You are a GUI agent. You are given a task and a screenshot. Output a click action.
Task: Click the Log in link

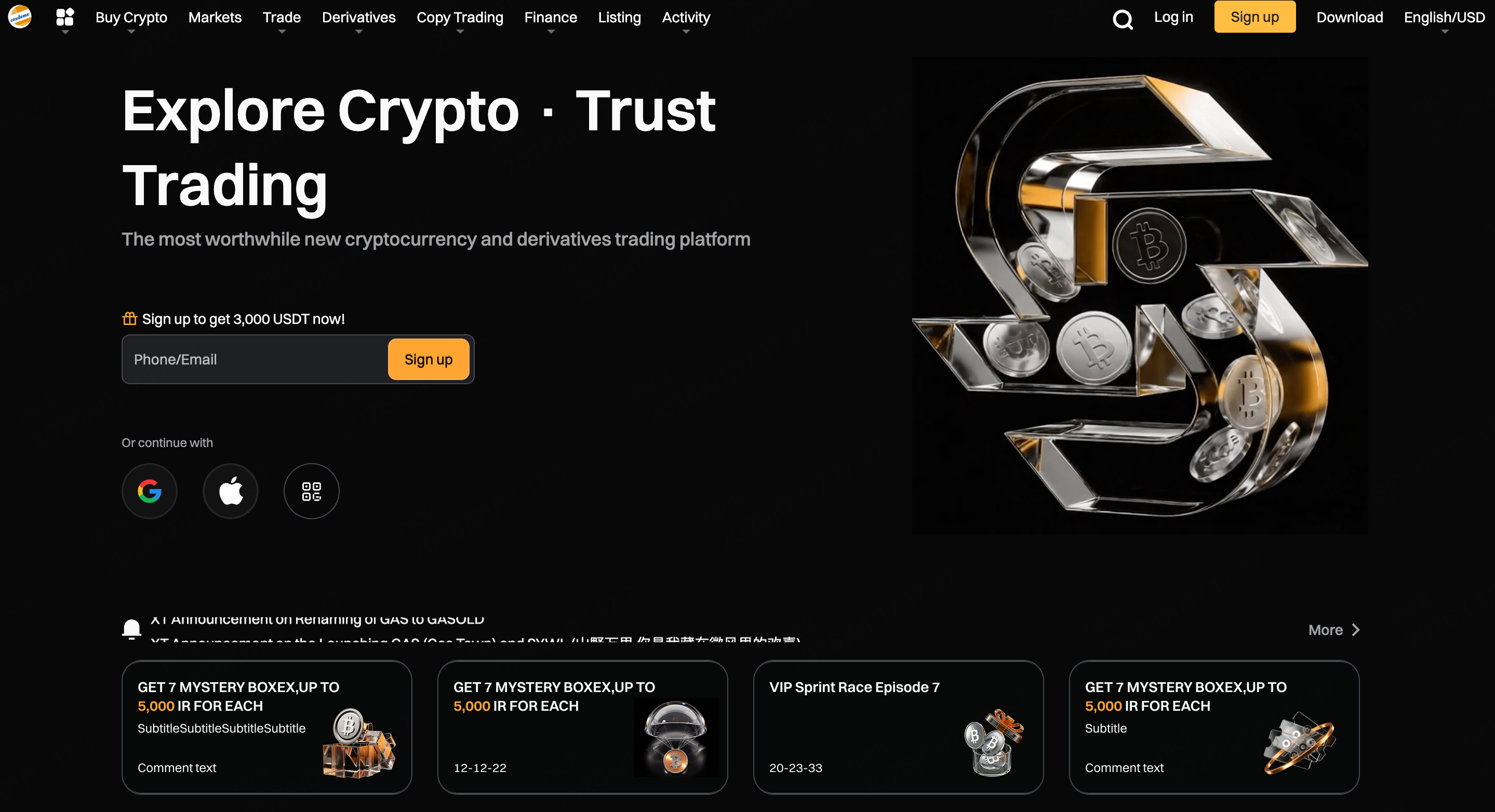1173,18
